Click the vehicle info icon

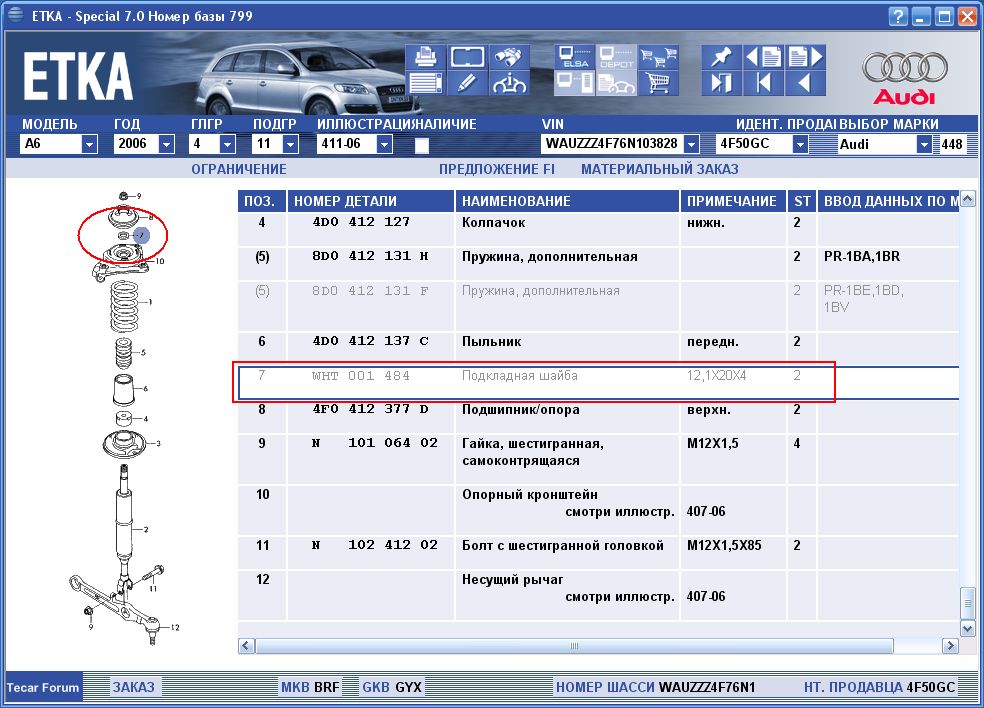tap(509, 84)
